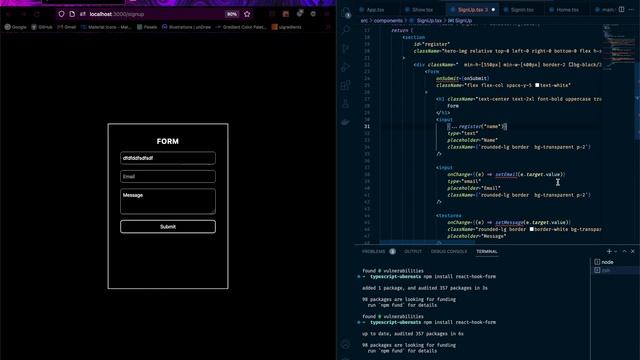
Task: Click the browser forward button
Action: click(x=23, y=14)
